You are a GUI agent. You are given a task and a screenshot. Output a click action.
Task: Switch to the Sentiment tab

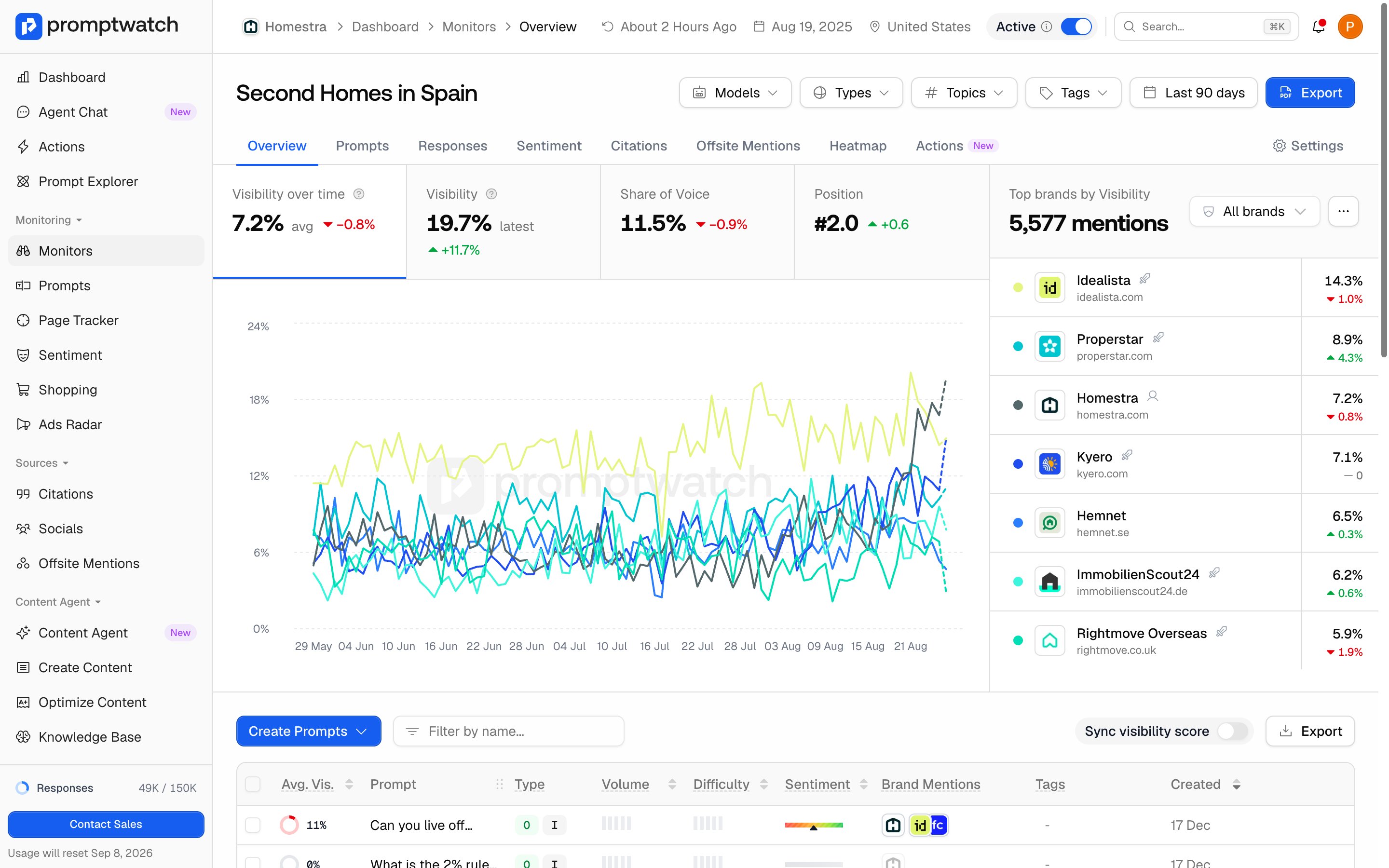tap(549, 146)
